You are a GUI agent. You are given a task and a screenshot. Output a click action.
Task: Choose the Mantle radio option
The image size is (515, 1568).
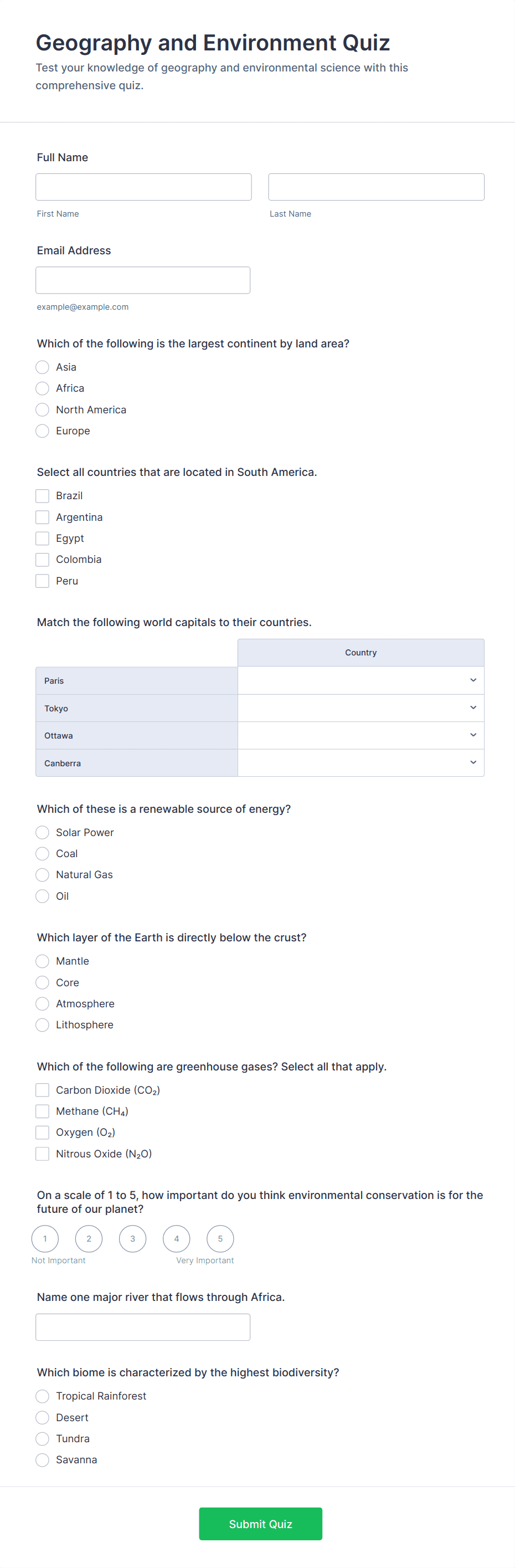tap(42, 961)
